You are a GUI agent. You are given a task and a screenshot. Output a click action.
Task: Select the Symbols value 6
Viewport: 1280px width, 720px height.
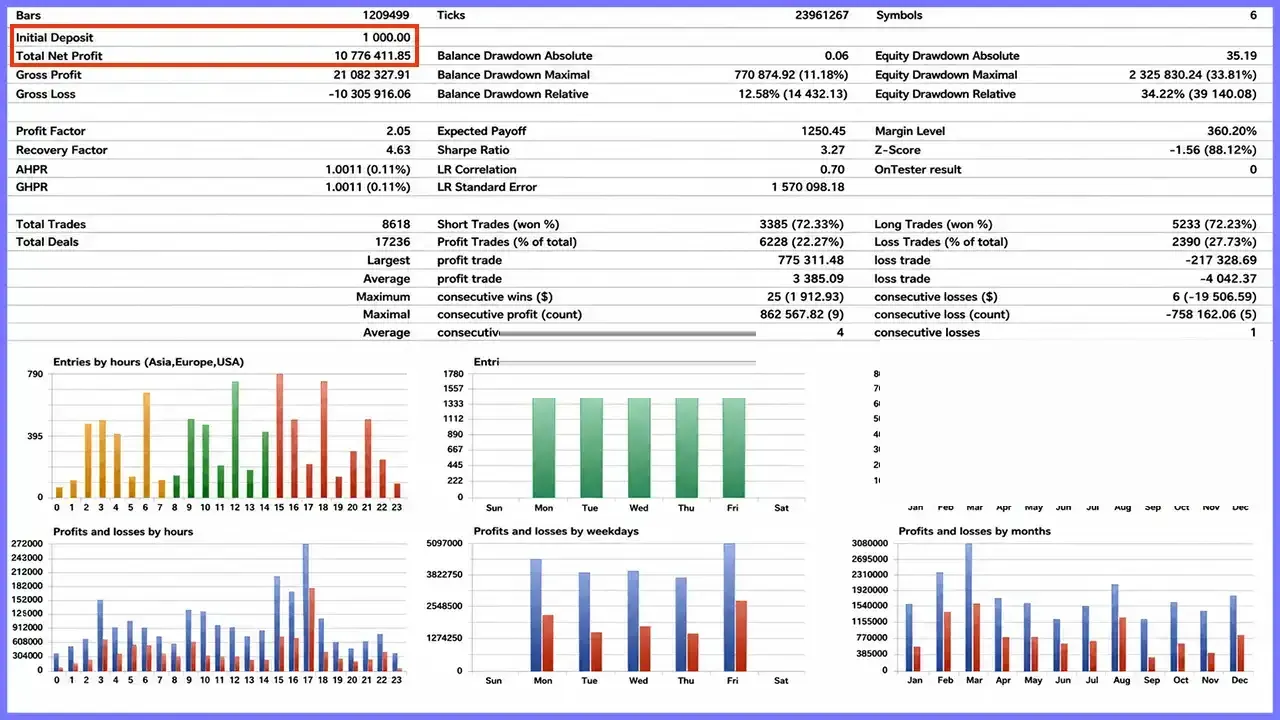[x=1253, y=16]
